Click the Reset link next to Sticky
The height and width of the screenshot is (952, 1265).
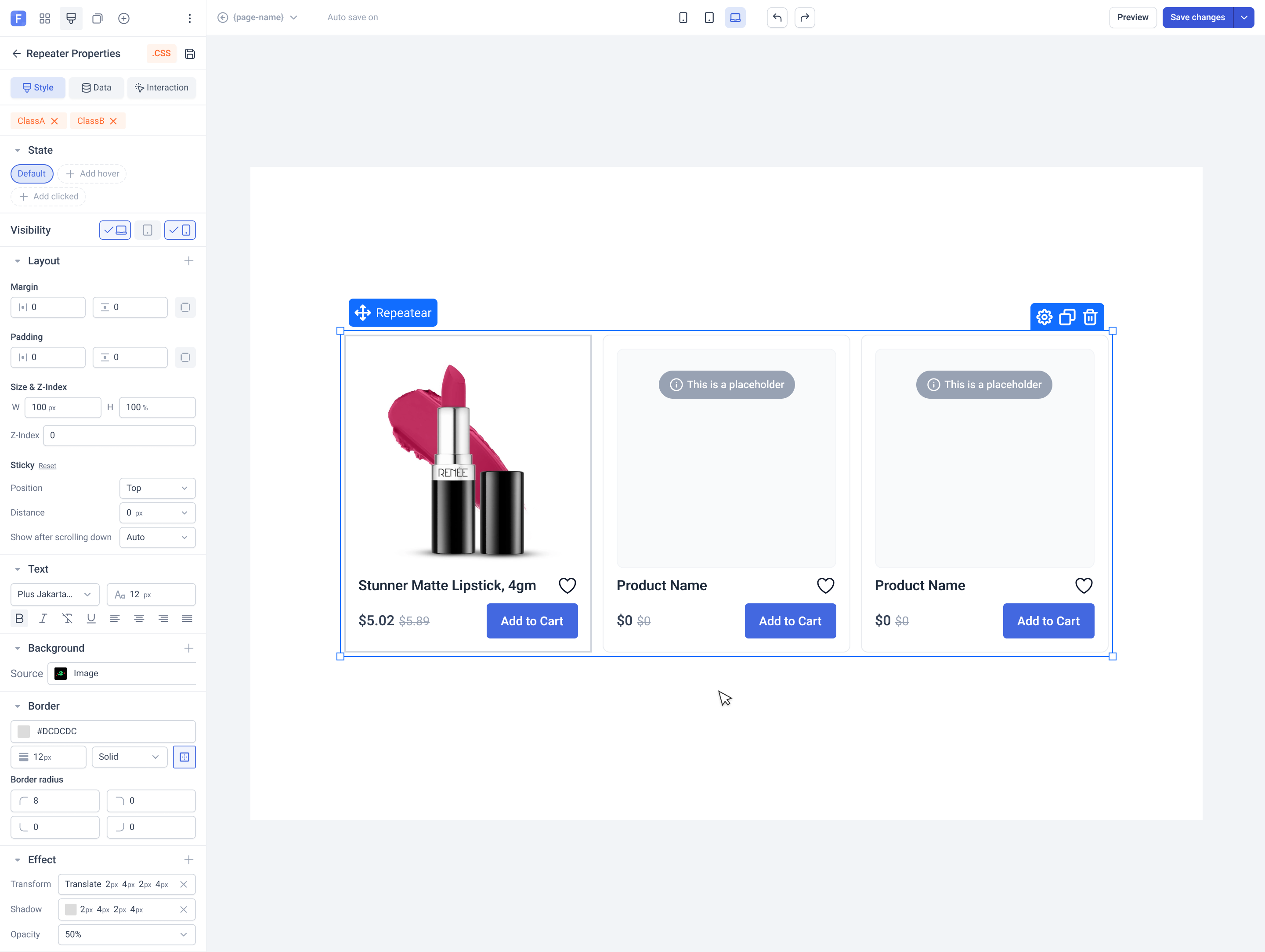47,466
